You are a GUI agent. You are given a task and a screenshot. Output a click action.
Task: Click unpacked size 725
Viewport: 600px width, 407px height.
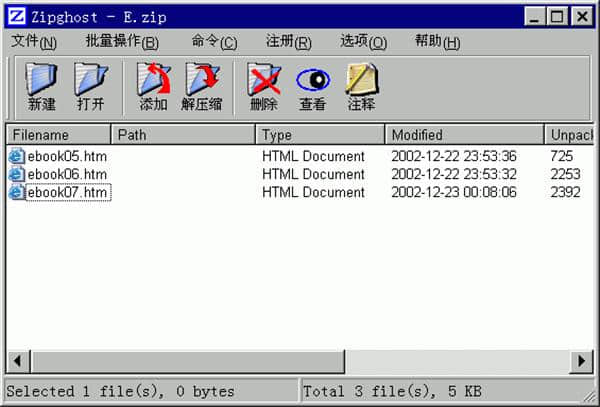pyautogui.click(x=561, y=156)
